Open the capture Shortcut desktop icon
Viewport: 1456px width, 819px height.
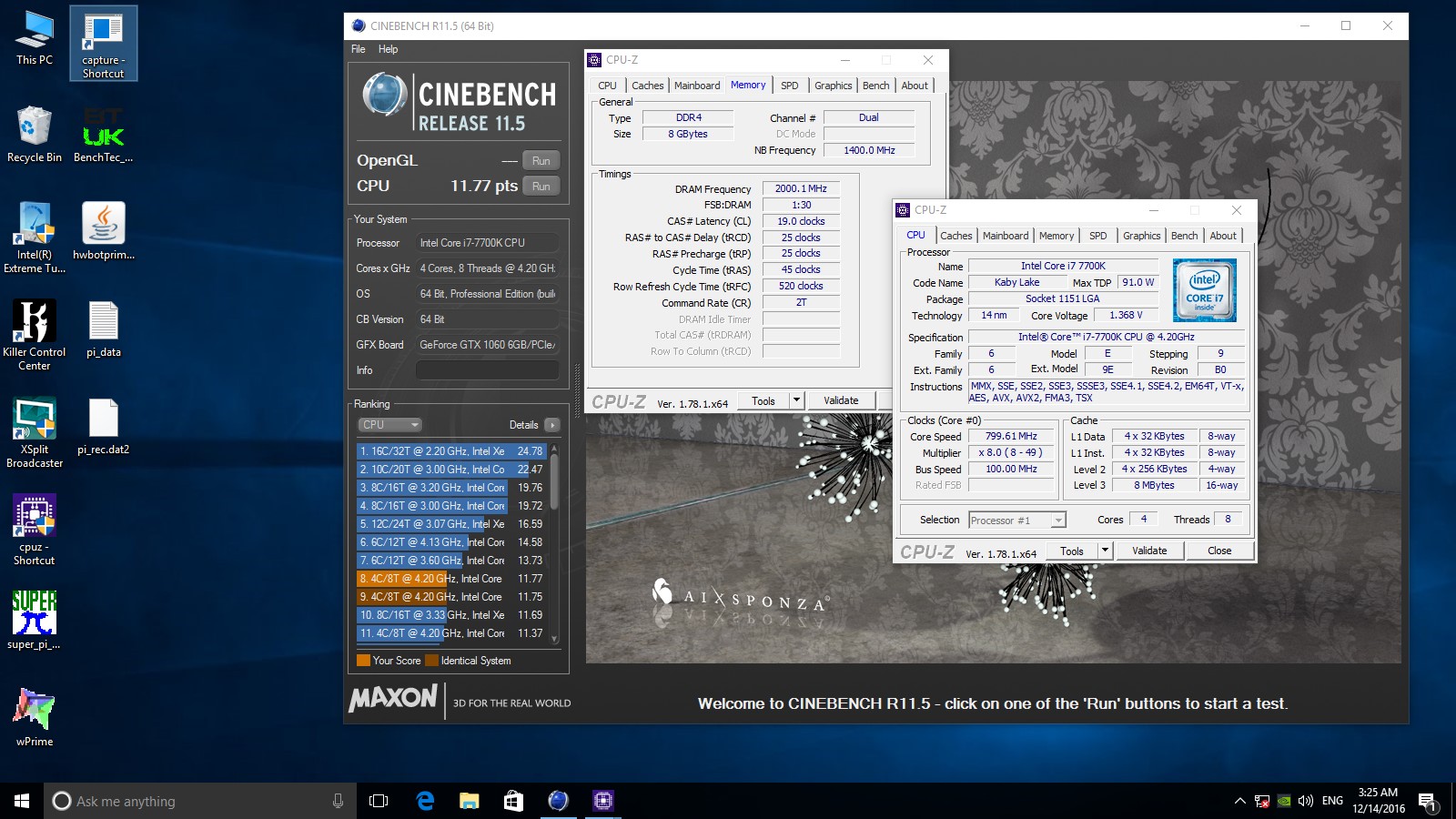[104, 44]
